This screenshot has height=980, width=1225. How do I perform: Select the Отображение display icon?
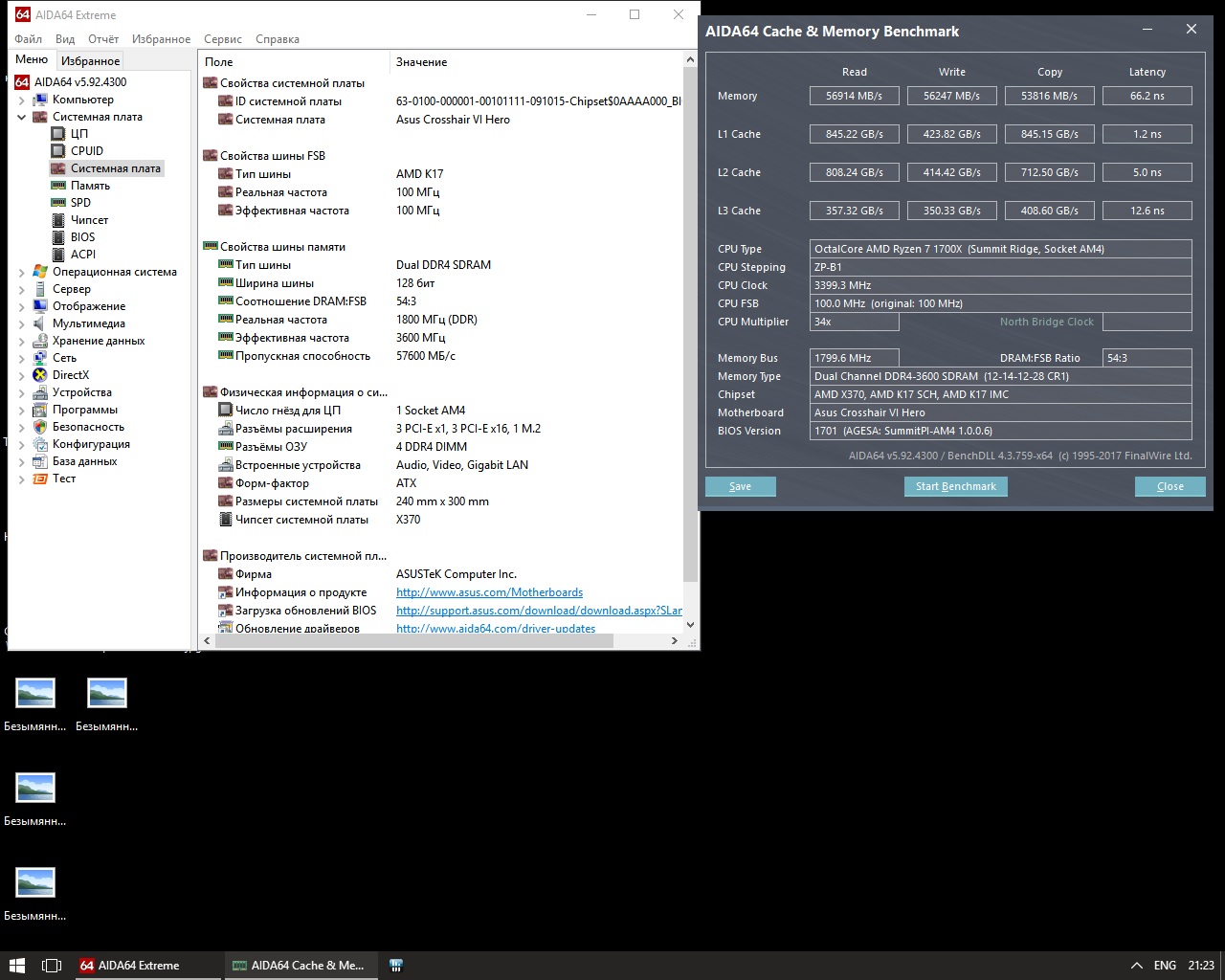point(40,306)
